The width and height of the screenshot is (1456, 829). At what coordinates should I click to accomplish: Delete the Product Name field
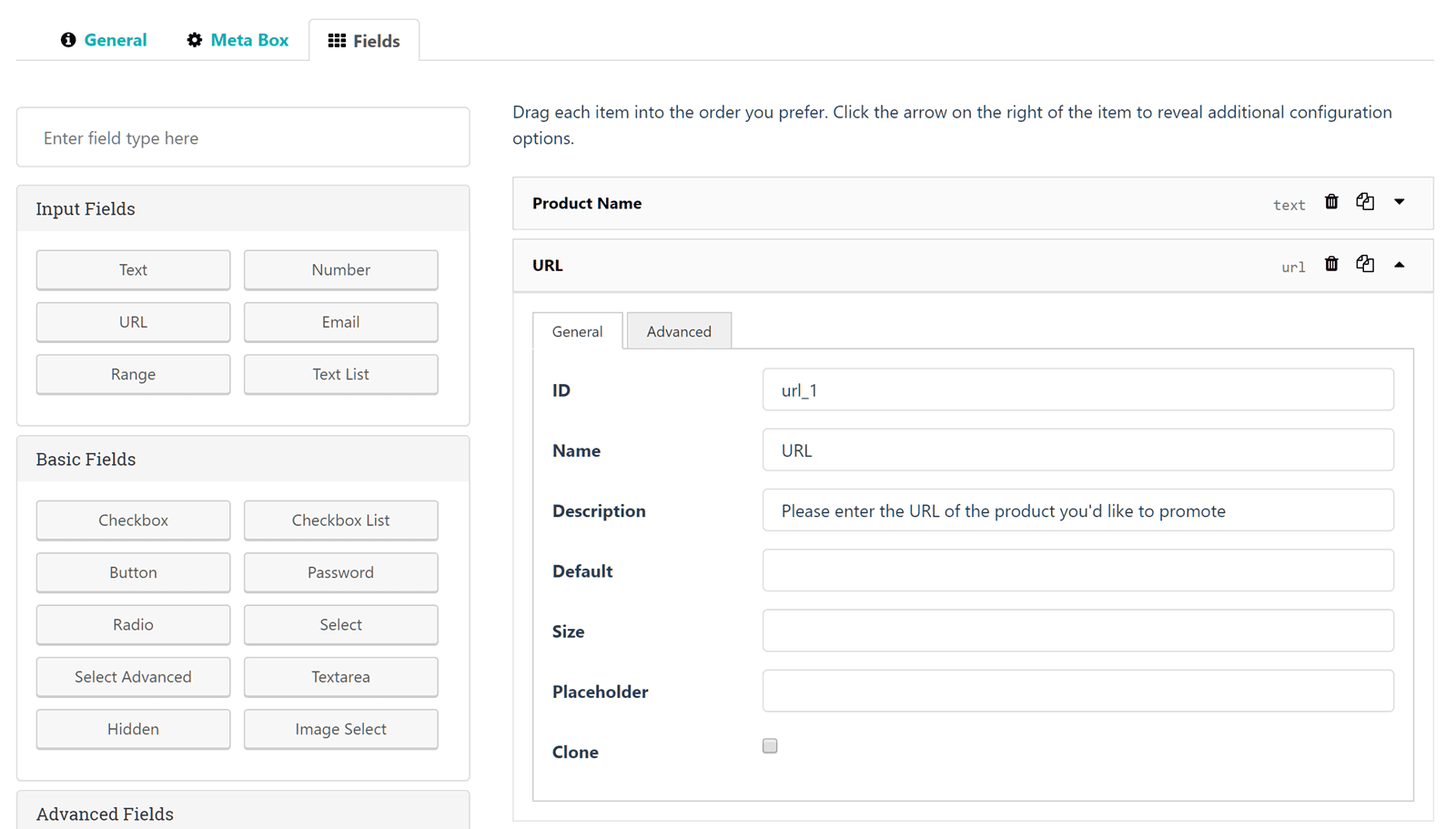click(x=1331, y=202)
